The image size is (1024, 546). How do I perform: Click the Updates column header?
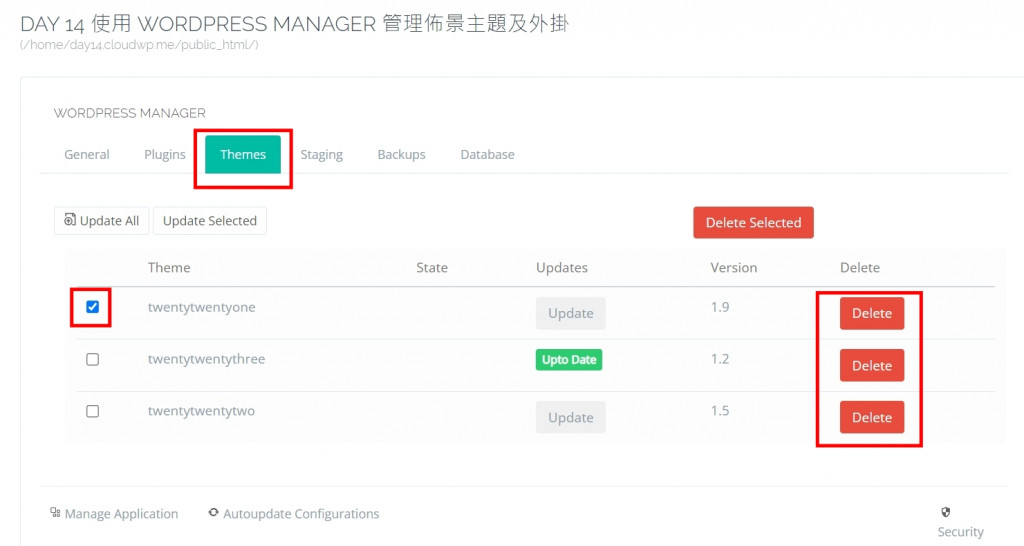click(x=562, y=268)
